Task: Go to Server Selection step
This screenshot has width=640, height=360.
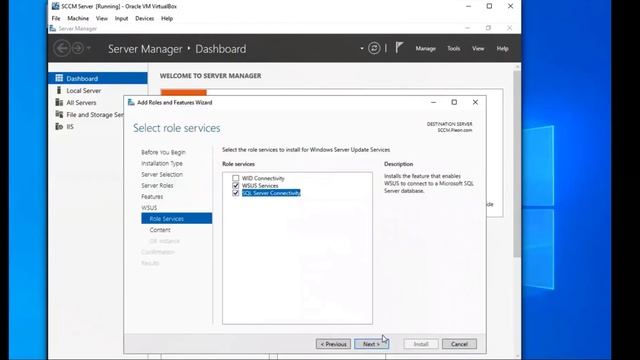Action: point(162,174)
